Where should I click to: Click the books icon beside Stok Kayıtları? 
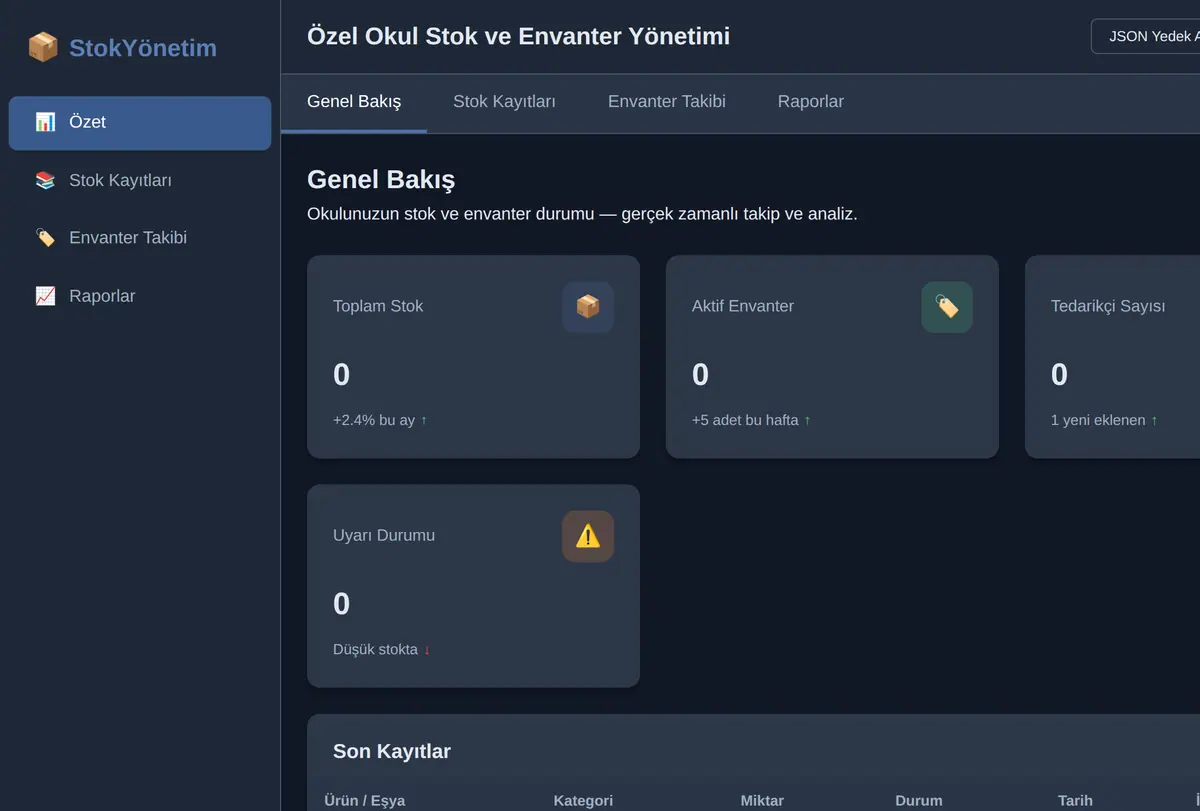point(45,180)
